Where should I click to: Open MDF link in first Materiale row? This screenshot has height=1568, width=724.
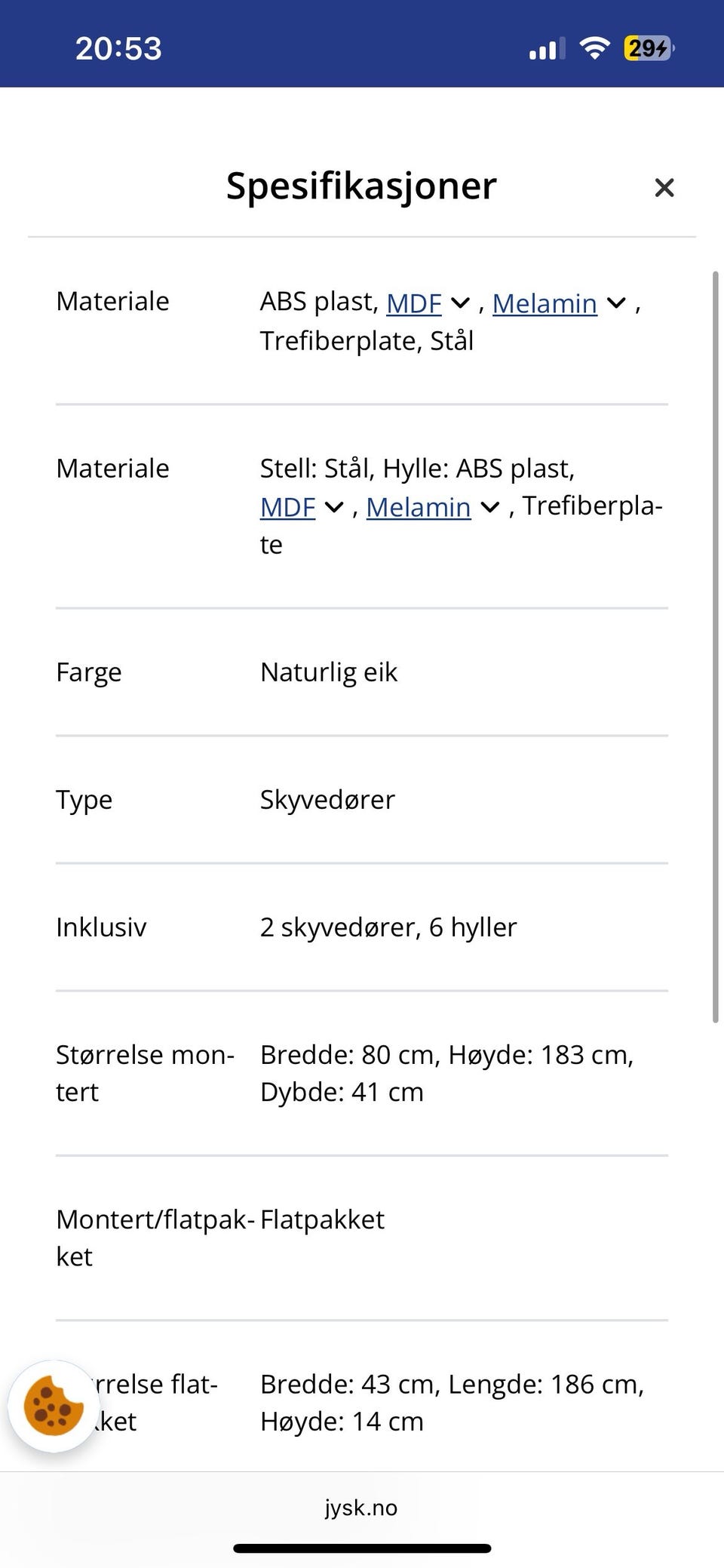[x=413, y=303]
